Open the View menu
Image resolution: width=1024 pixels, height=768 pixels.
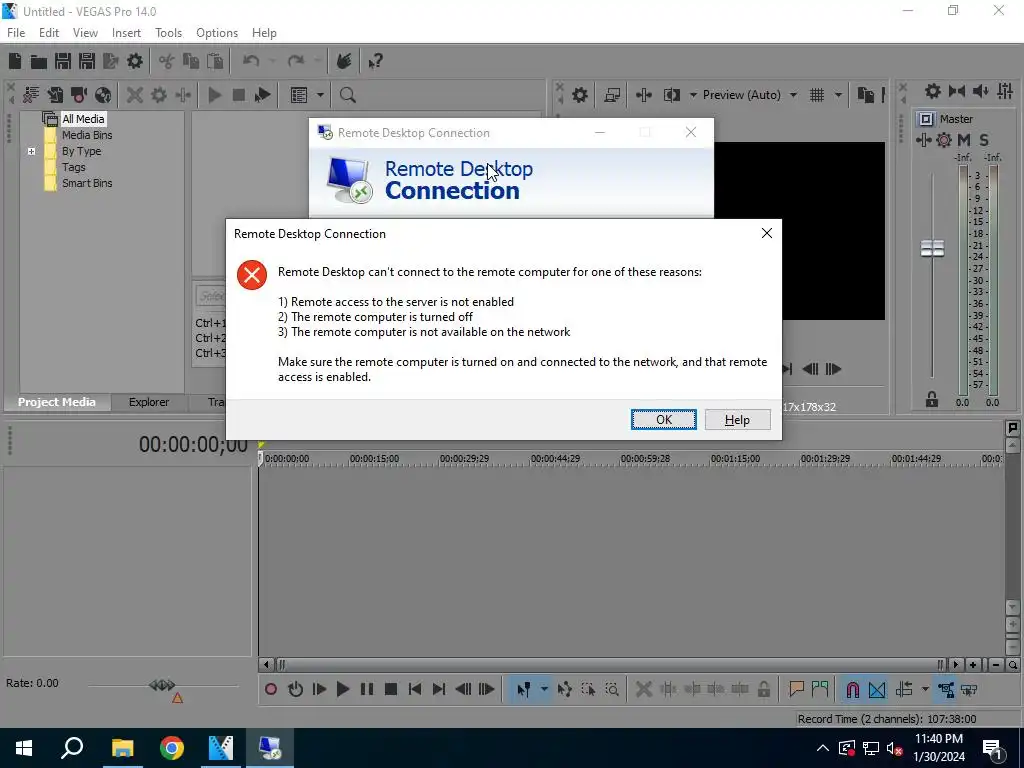tap(85, 33)
